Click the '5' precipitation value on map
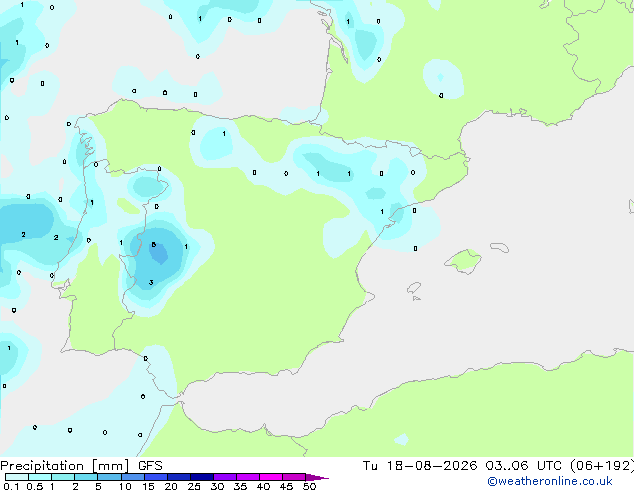The width and height of the screenshot is (634, 490). pos(153,245)
